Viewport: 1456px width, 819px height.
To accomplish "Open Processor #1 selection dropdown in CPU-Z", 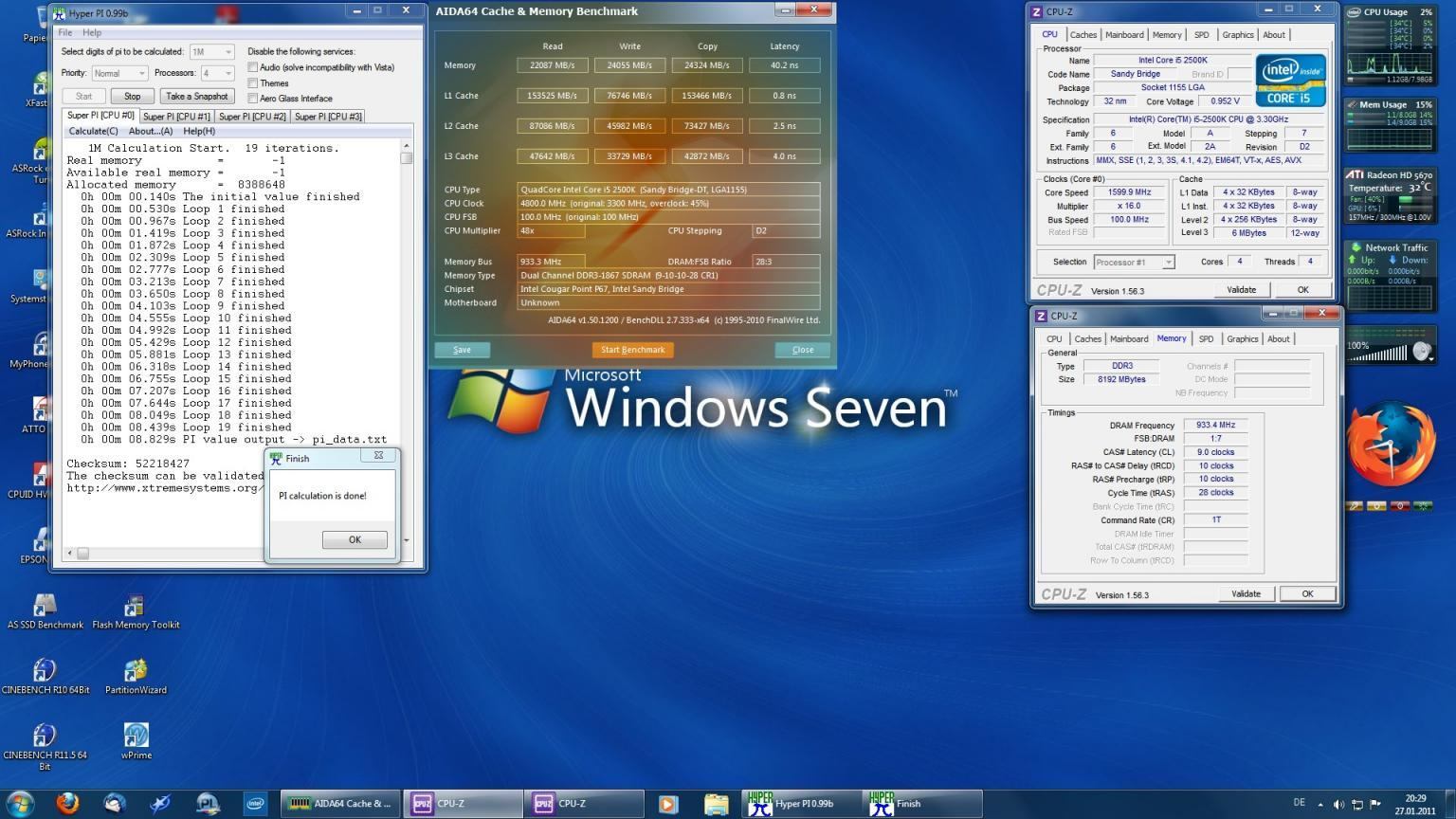I will 1134,262.
